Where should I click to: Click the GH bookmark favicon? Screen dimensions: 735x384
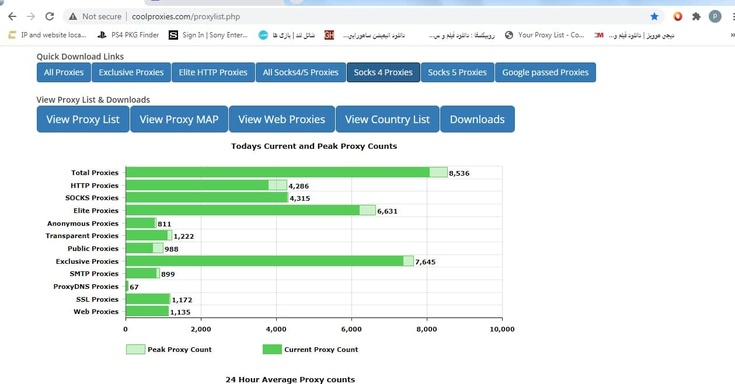coord(329,35)
